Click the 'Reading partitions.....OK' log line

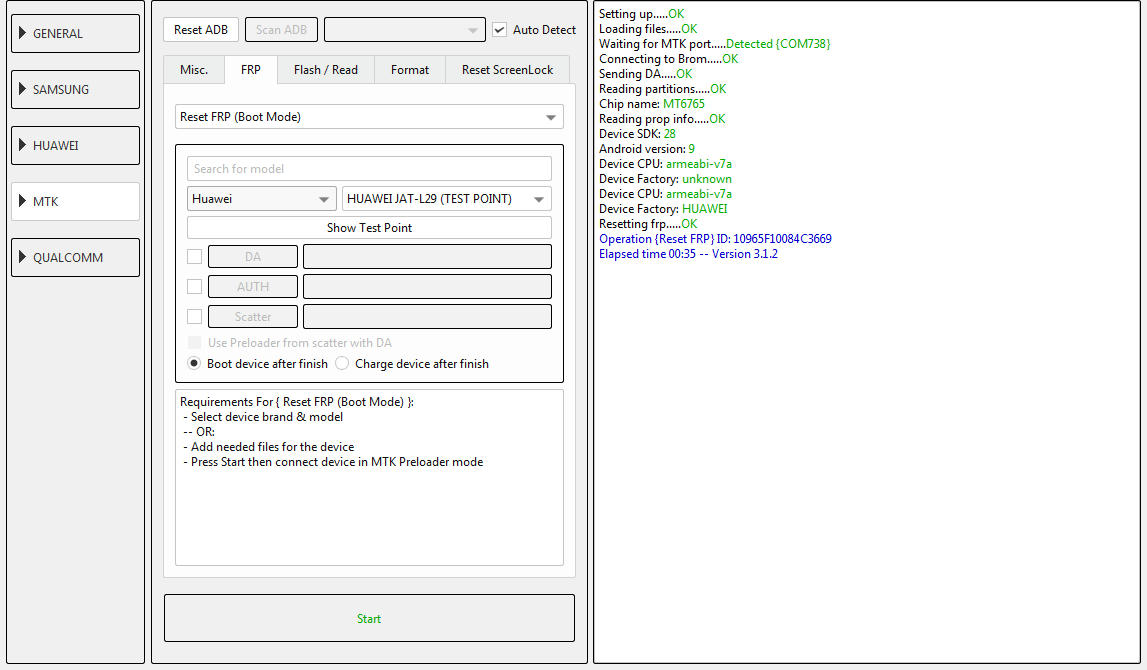[x=663, y=89]
